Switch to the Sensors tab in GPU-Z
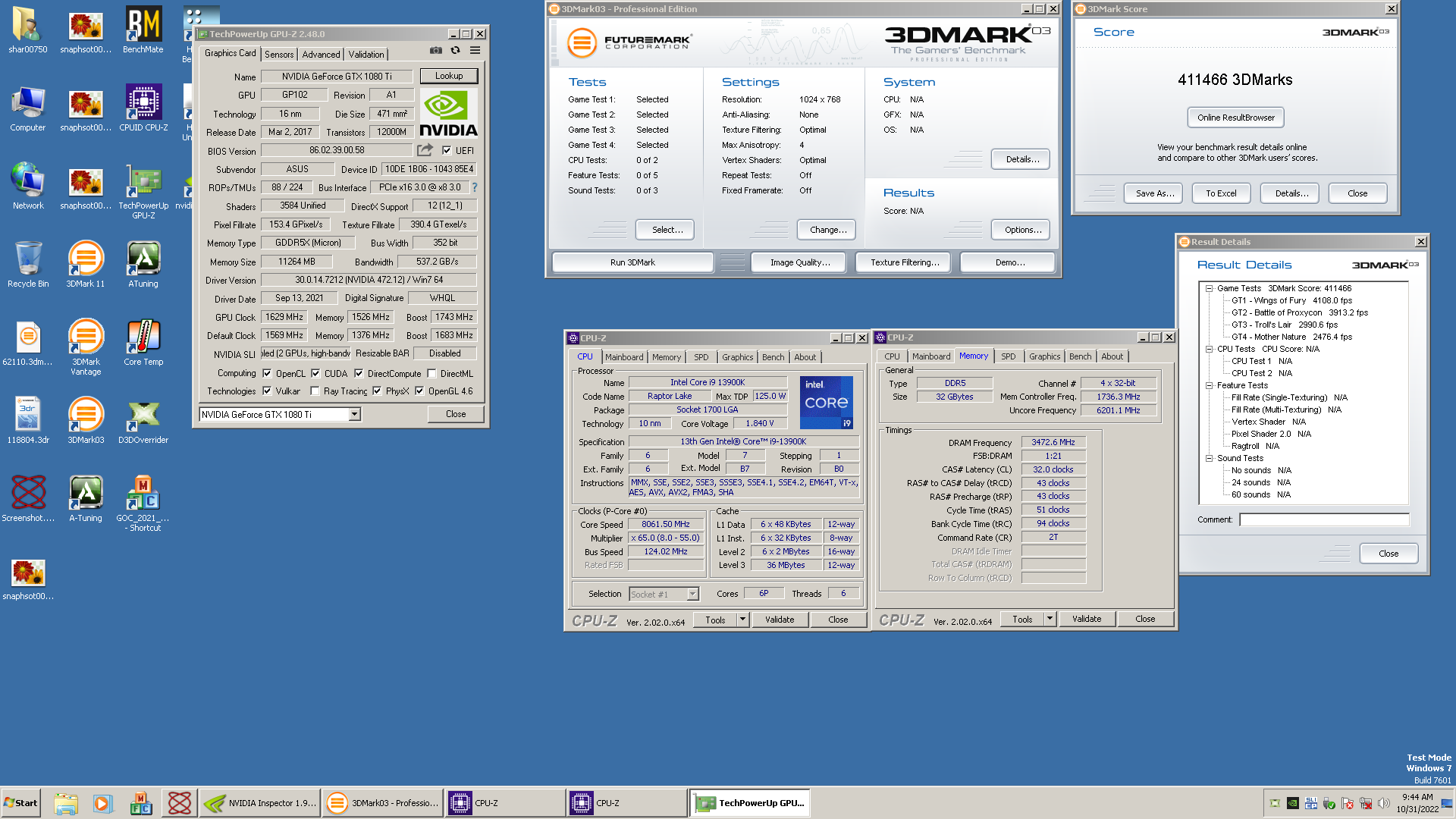The height and width of the screenshot is (819, 1456). 279,55
